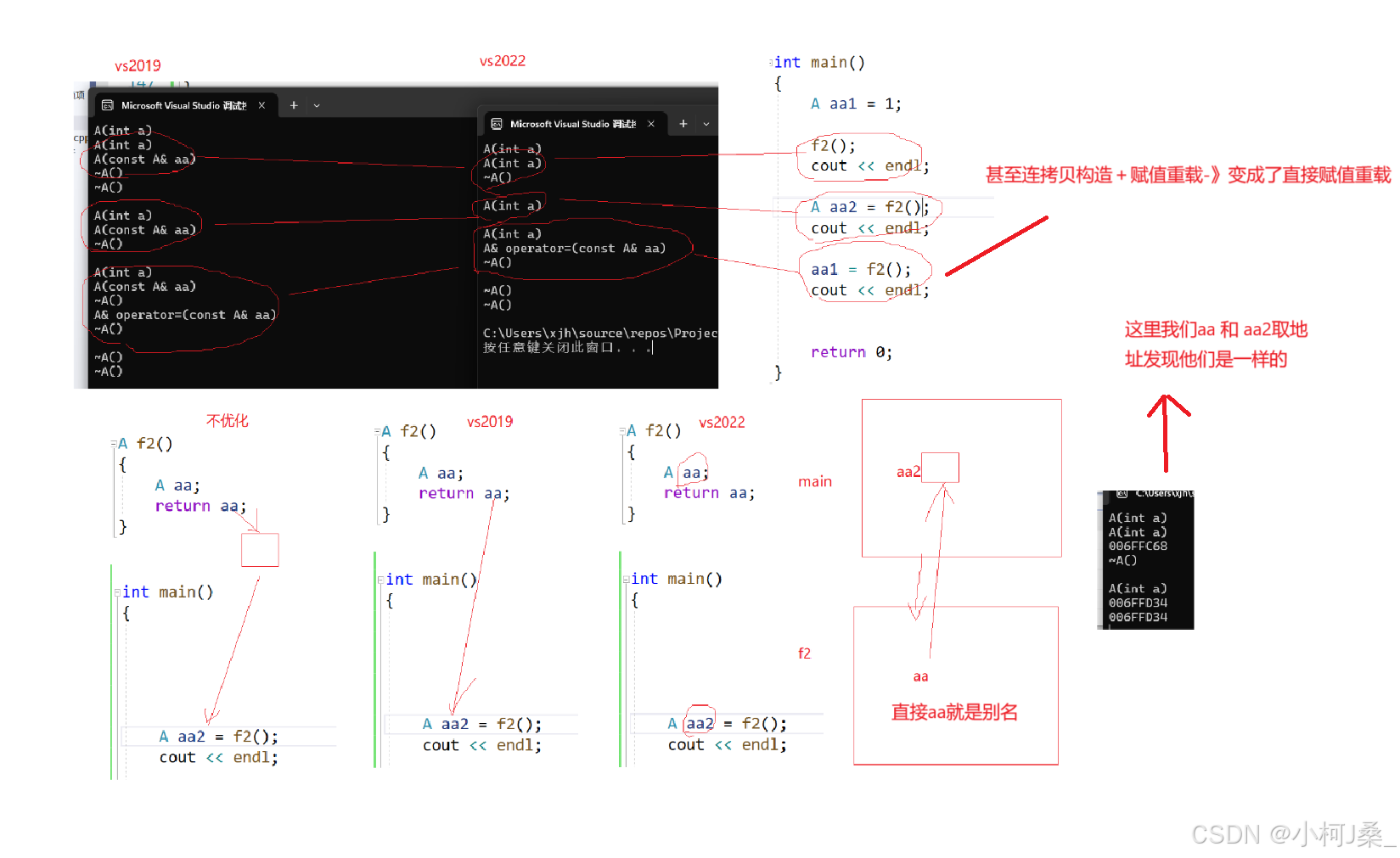The width and height of the screenshot is (1400, 858).
Task: Close the vs2022 debug console tab
Action: pyautogui.click(x=651, y=124)
